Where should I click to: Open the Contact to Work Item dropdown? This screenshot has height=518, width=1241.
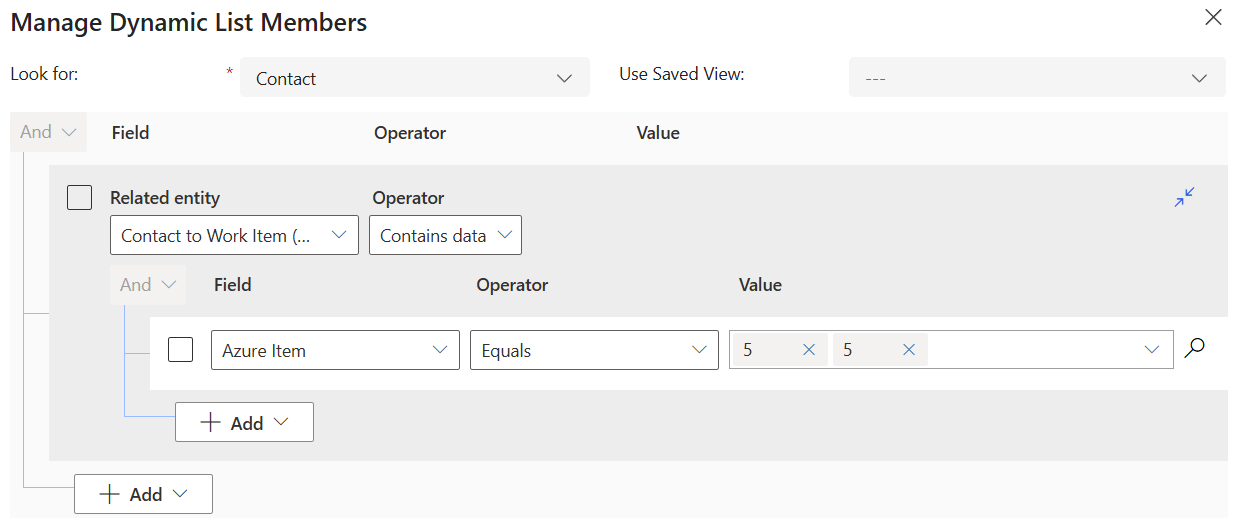(234, 236)
